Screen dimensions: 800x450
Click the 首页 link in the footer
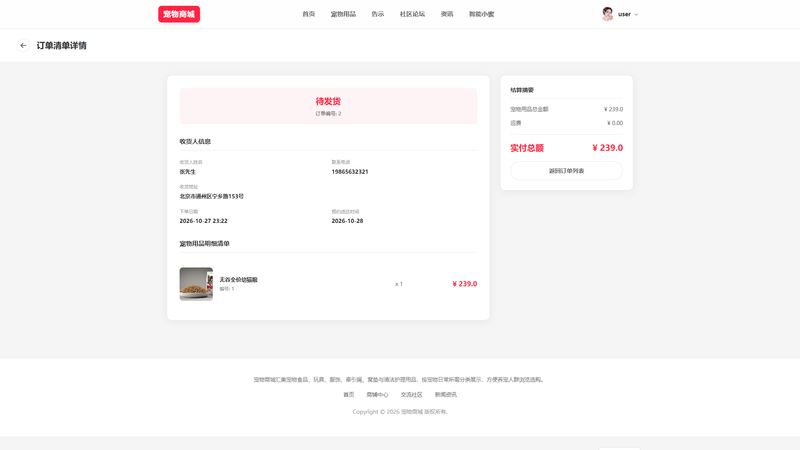click(x=348, y=395)
